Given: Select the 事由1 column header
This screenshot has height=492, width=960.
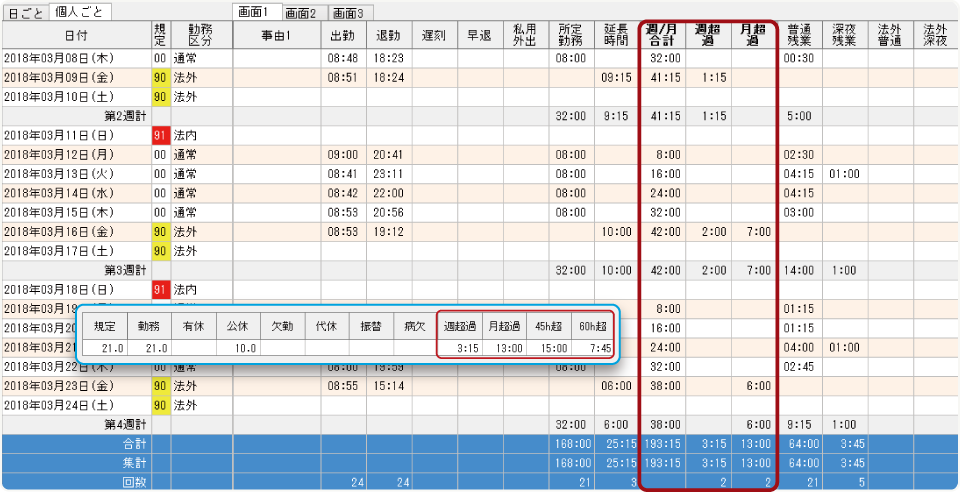Looking at the screenshot, I should point(277,35).
